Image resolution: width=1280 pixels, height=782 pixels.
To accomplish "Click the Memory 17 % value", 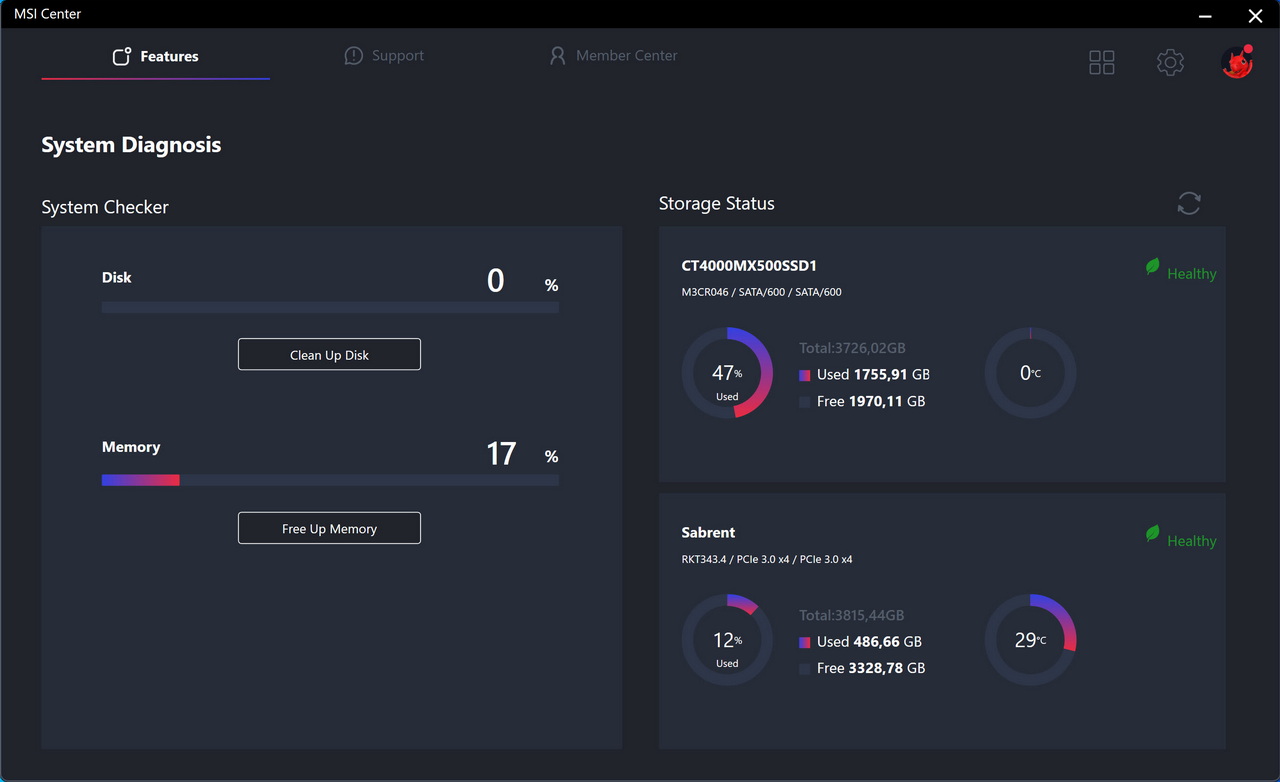I will point(521,454).
